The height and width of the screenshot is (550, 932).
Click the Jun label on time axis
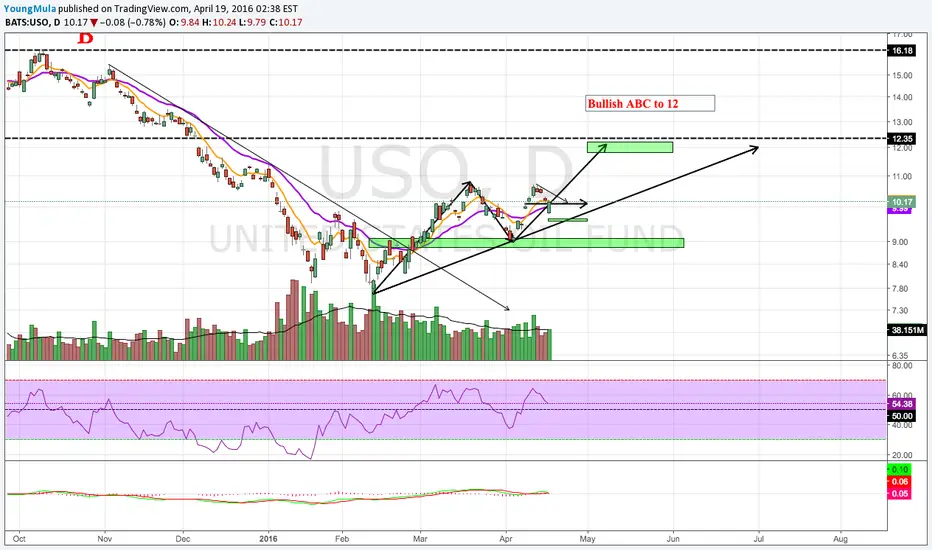(673, 539)
